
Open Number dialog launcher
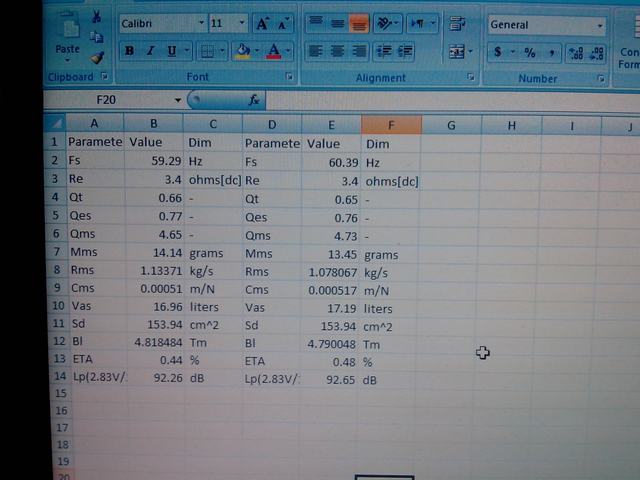(x=601, y=78)
